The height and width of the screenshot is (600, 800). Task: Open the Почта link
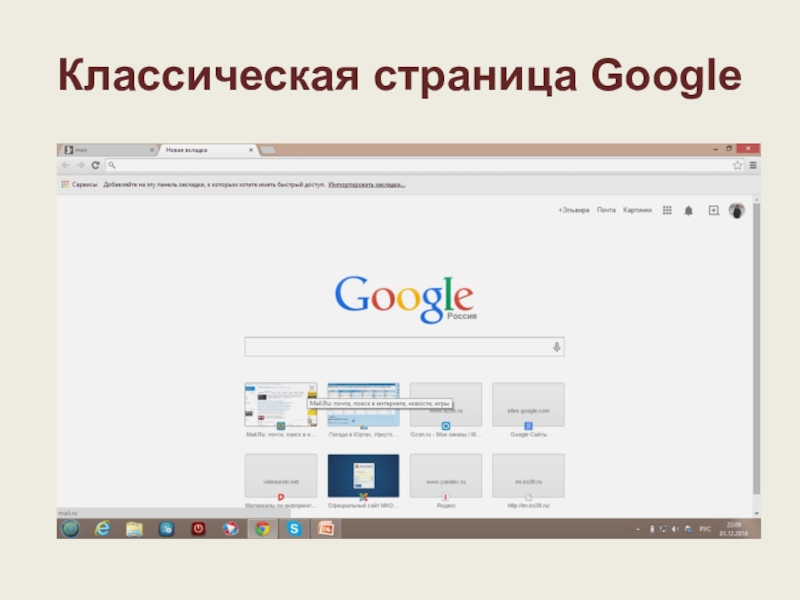(x=606, y=210)
